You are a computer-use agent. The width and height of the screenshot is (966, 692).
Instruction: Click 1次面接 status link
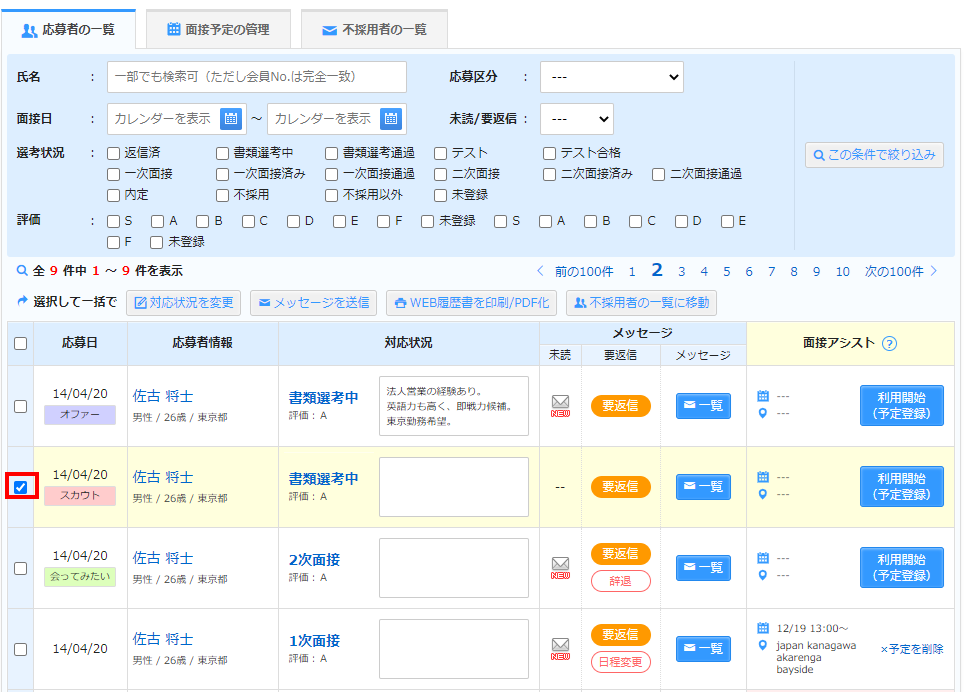[x=314, y=641]
